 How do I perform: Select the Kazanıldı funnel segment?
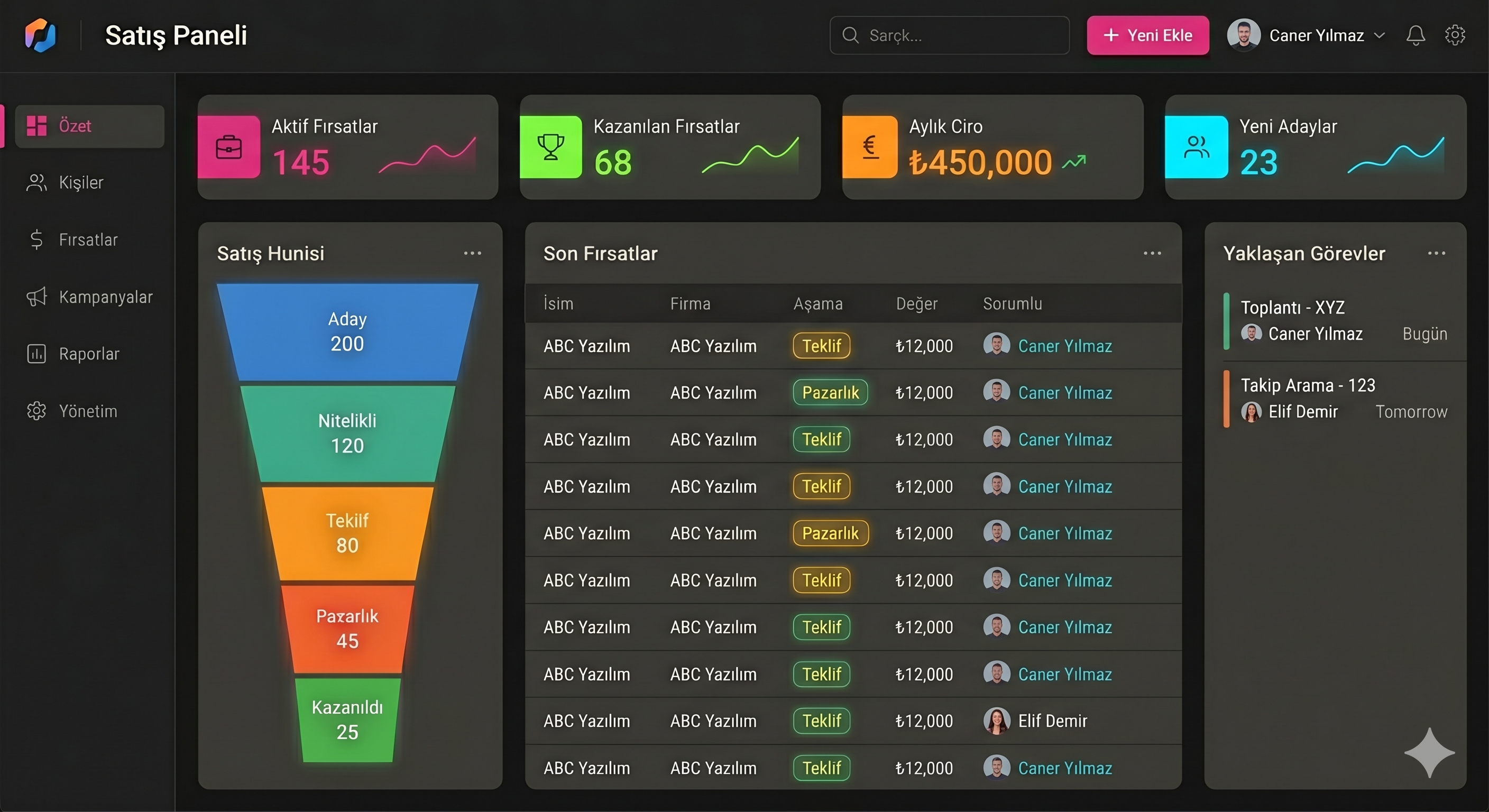click(347, 719)
